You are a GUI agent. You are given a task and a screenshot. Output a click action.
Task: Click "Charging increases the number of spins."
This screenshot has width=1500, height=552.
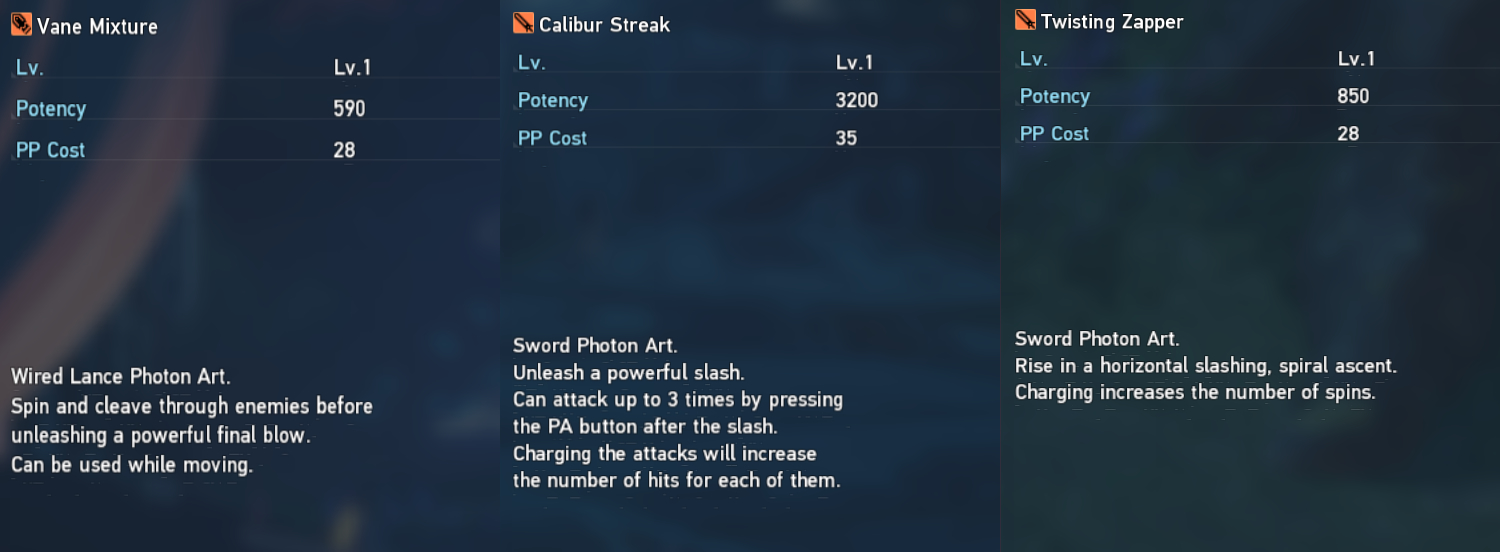coord(1195,393)
